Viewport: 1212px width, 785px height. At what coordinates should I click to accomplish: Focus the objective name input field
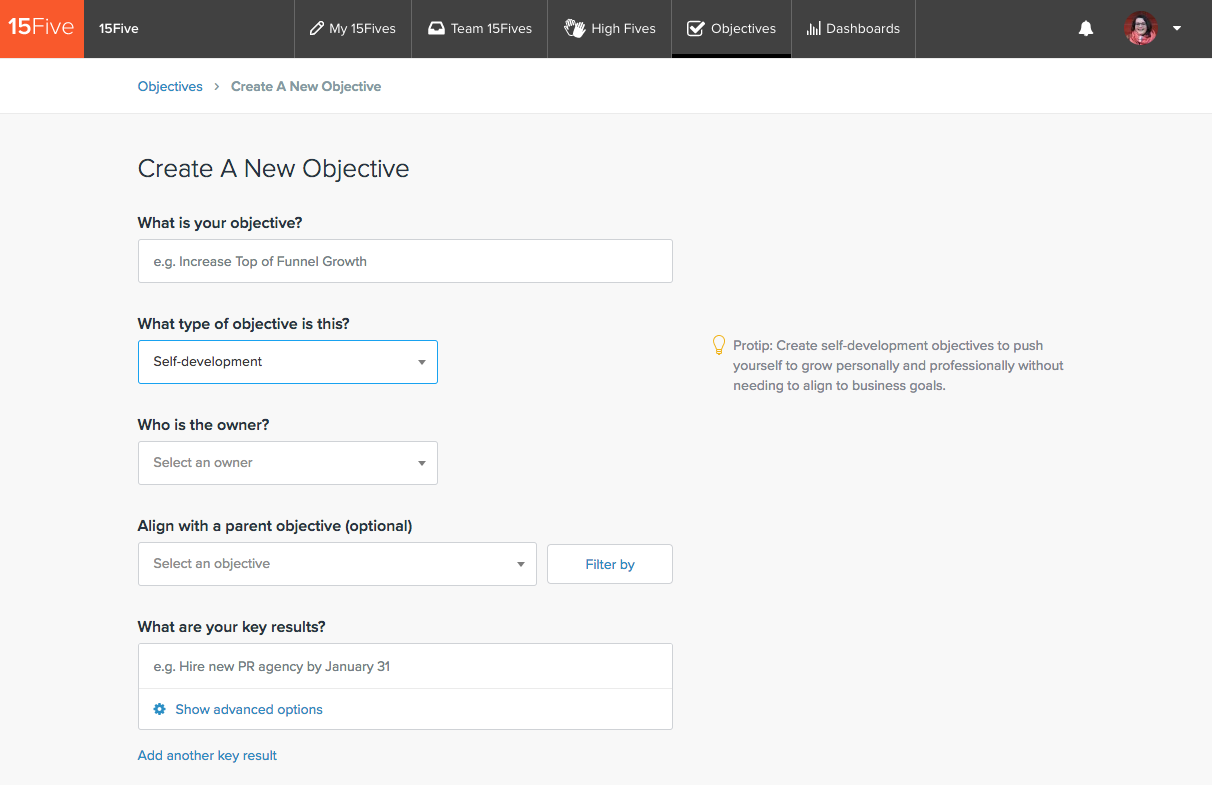coord(405,261)
